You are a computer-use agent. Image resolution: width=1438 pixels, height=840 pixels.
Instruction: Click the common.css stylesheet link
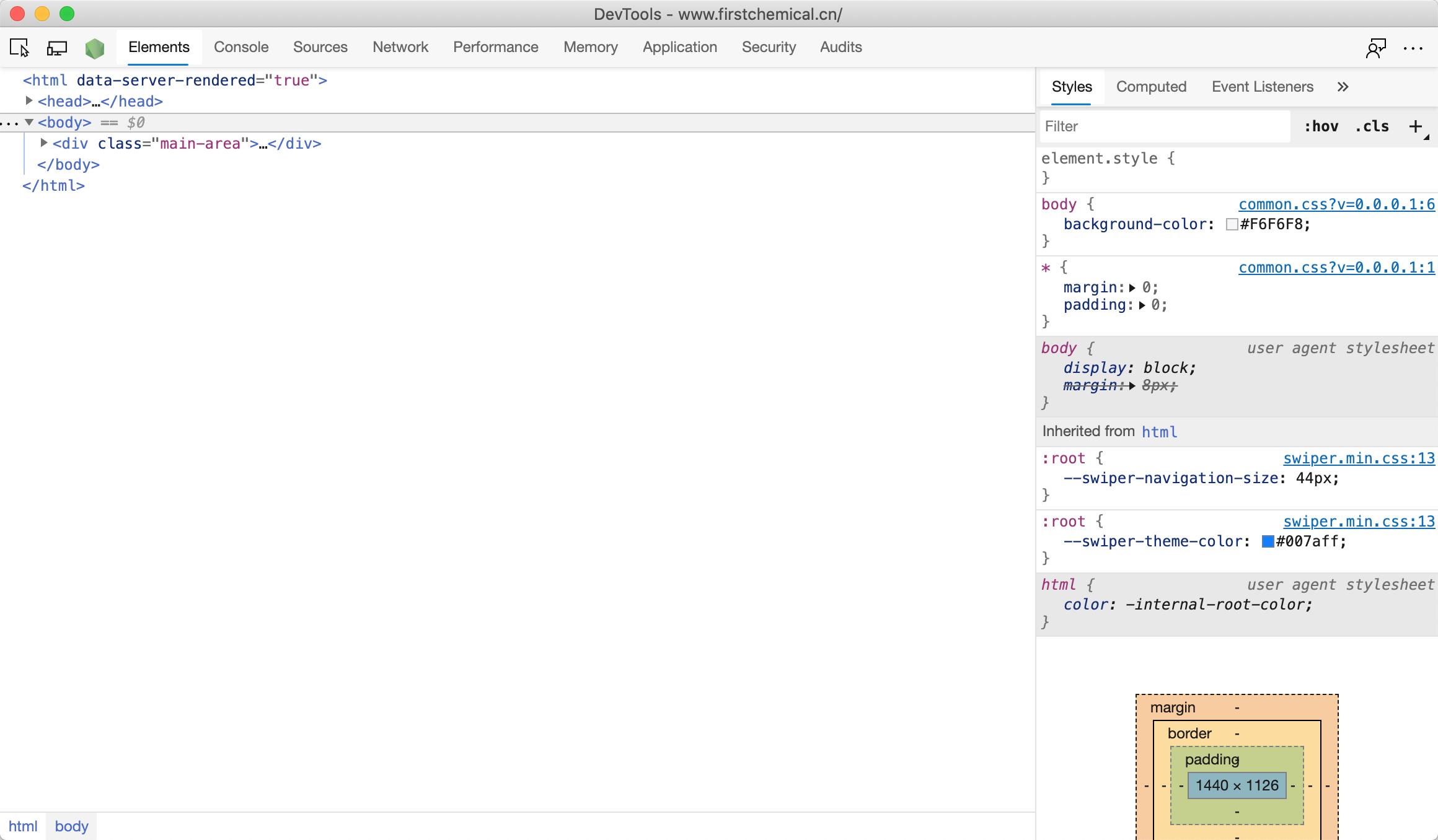point(1335,204)
